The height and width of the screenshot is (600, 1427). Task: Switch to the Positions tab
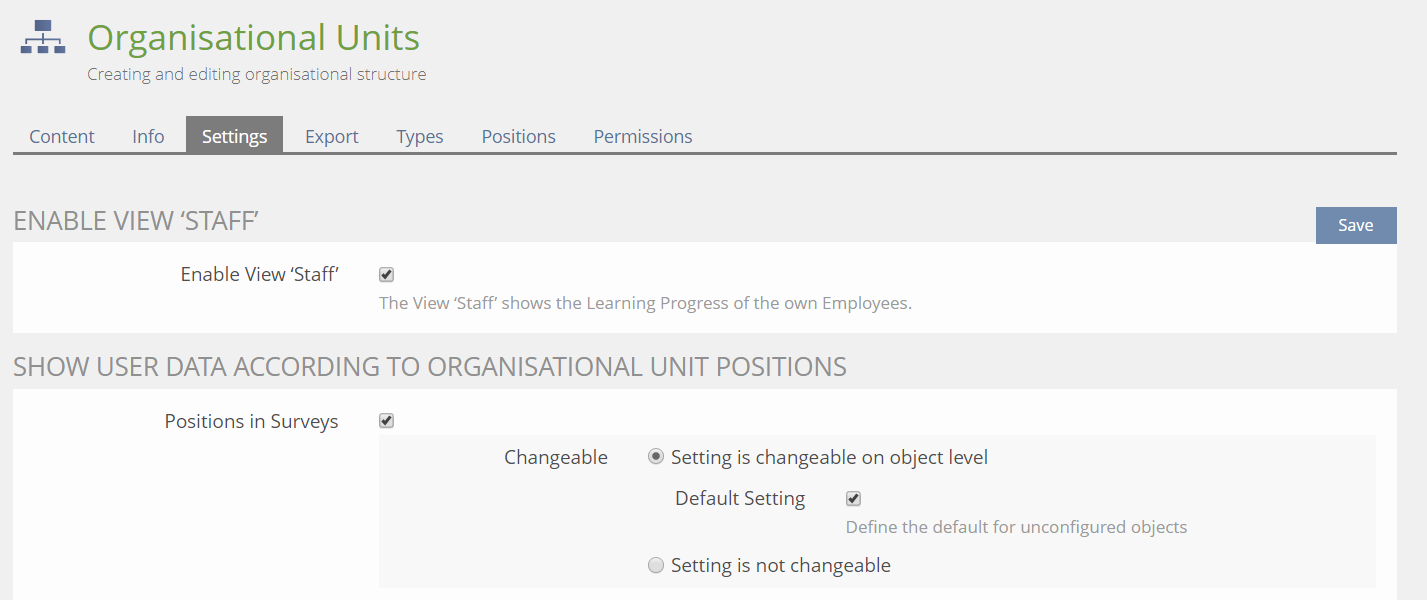pyautogui.click(x=518, y=136)
